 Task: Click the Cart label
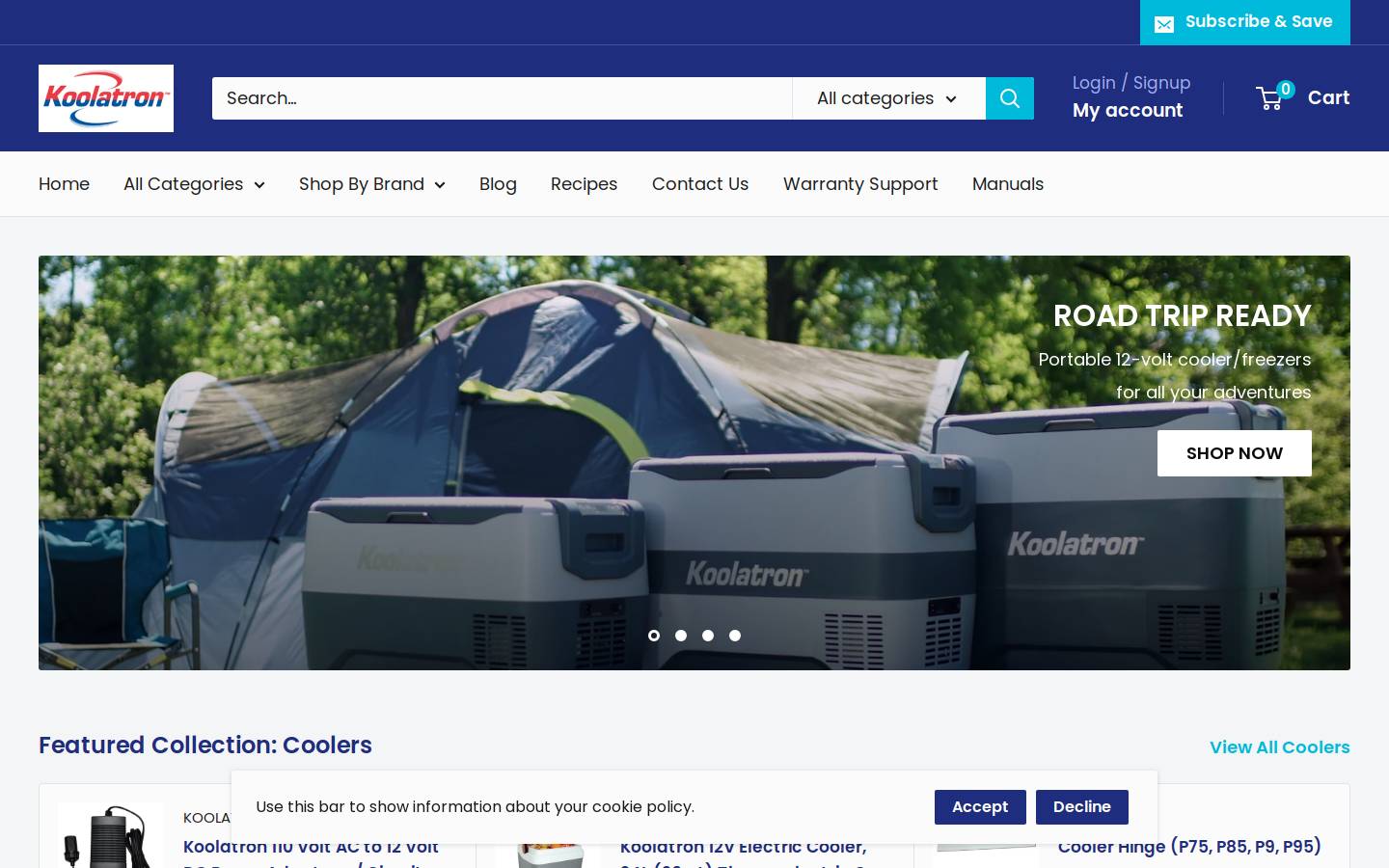tap(1328, 98)
